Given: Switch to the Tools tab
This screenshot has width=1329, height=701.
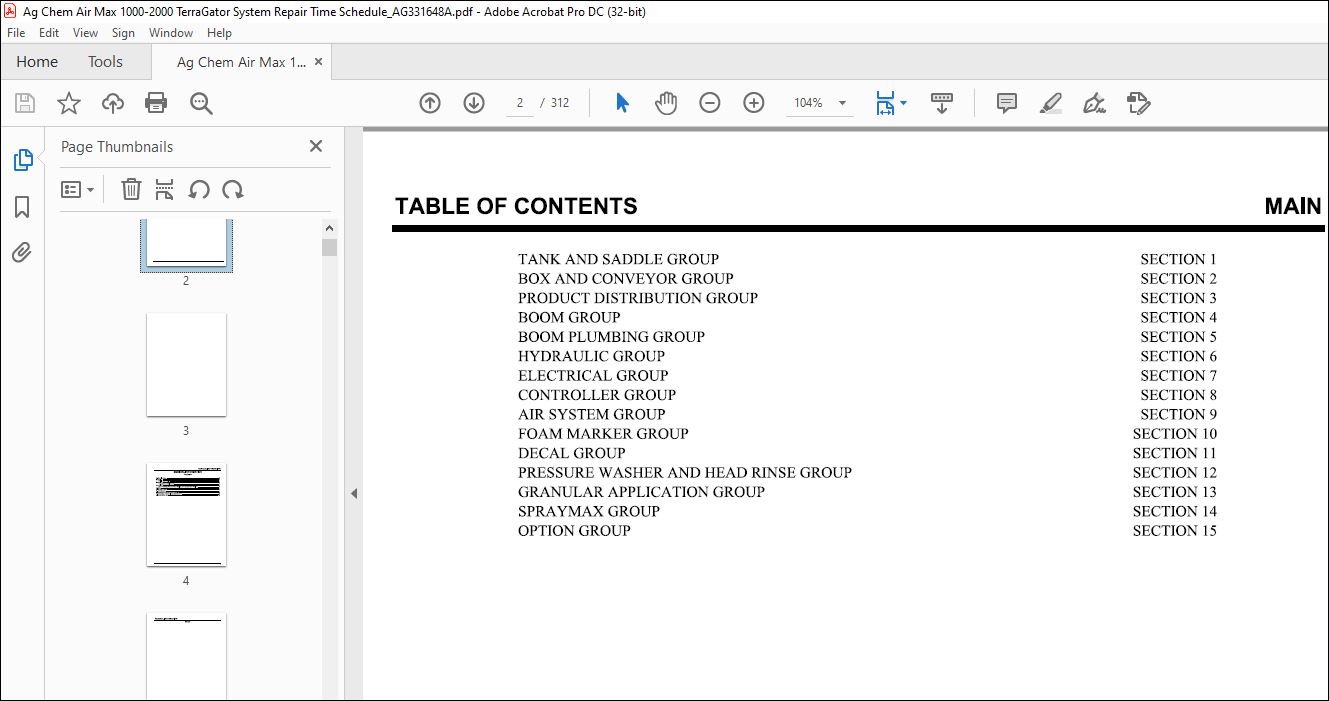Looking at the screenshot, I should point(105,62).
